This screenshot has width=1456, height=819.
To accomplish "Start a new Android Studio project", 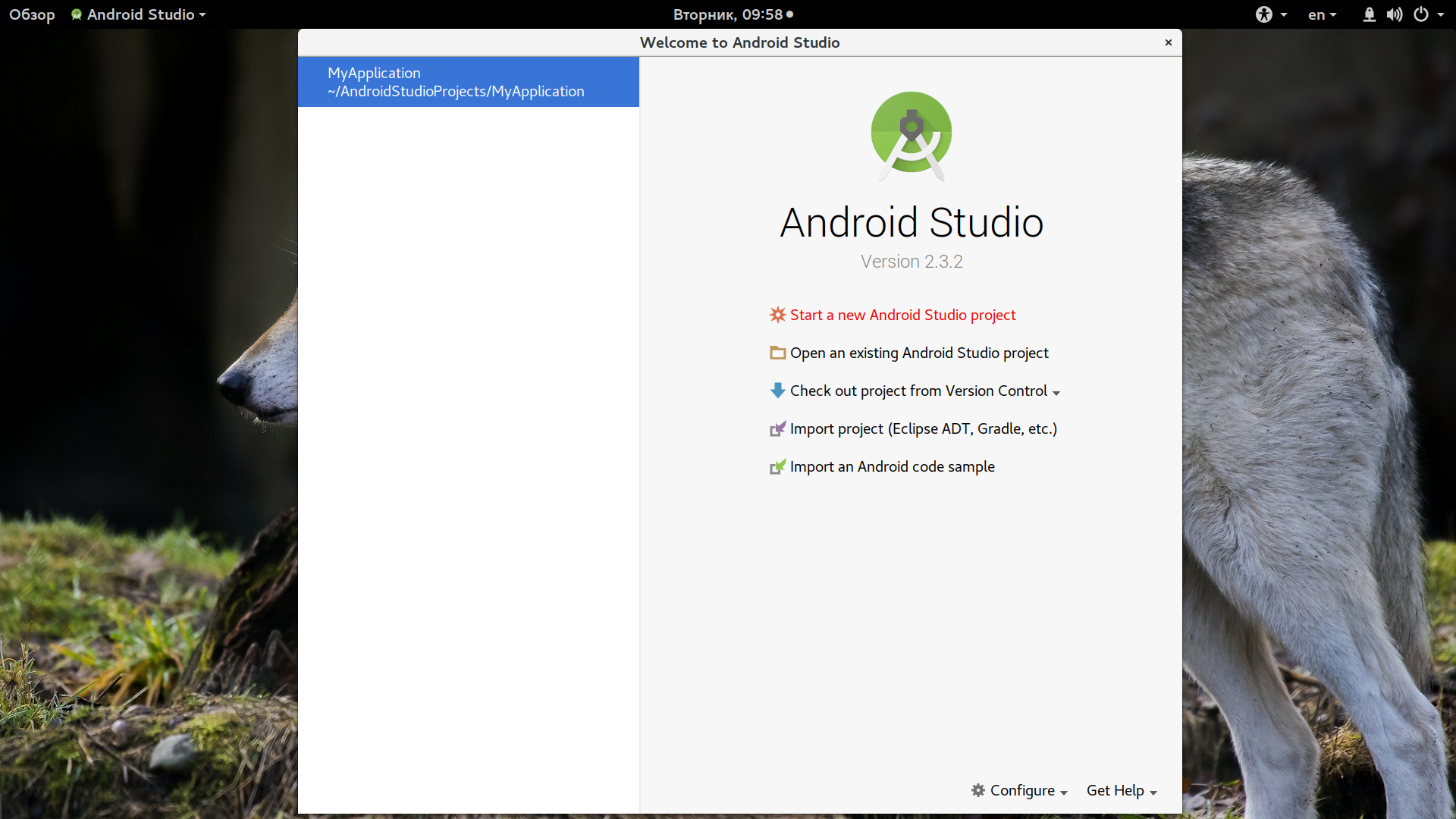I will 902,315.
